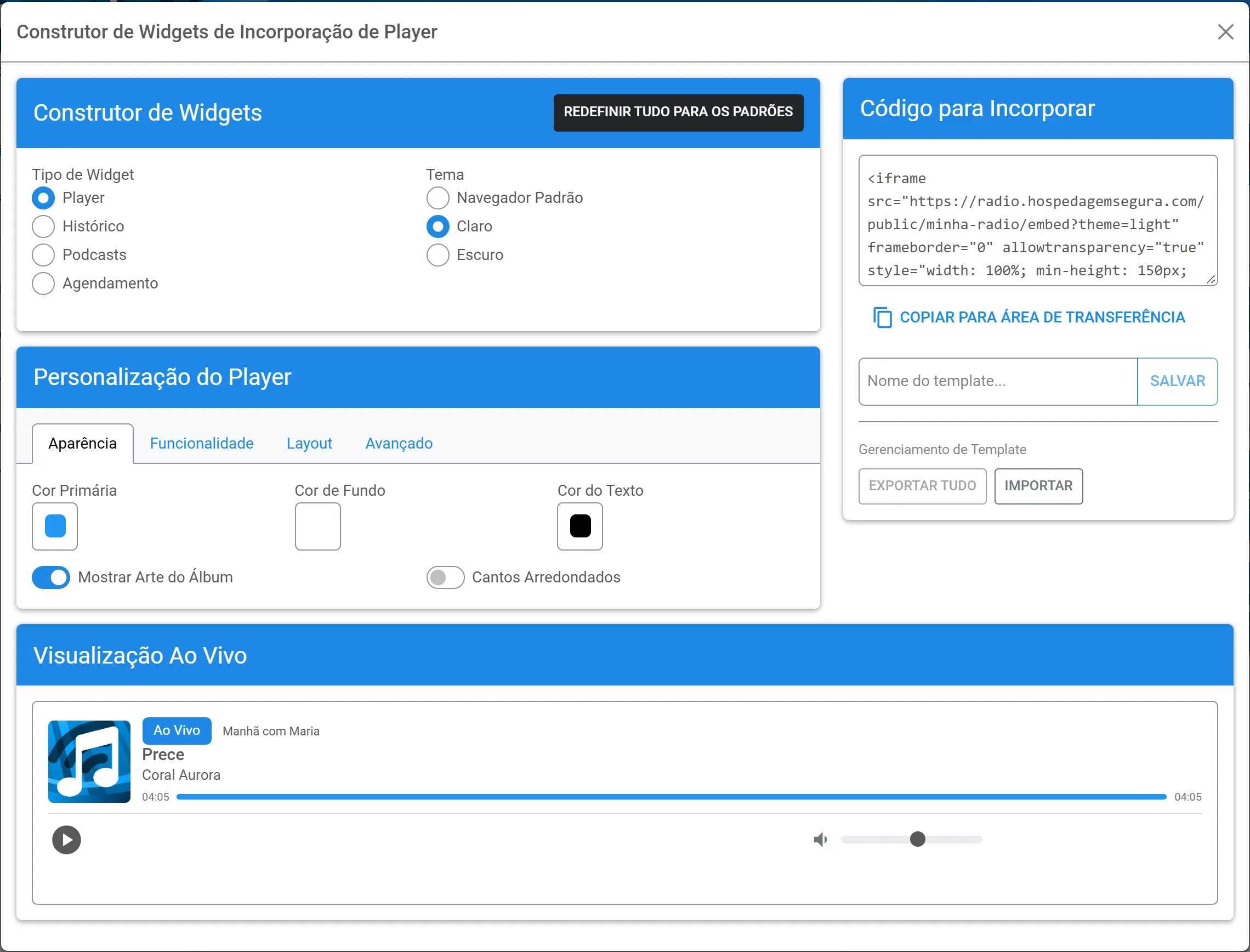Click the Ao Vivo badge in preview

point(177,730)
